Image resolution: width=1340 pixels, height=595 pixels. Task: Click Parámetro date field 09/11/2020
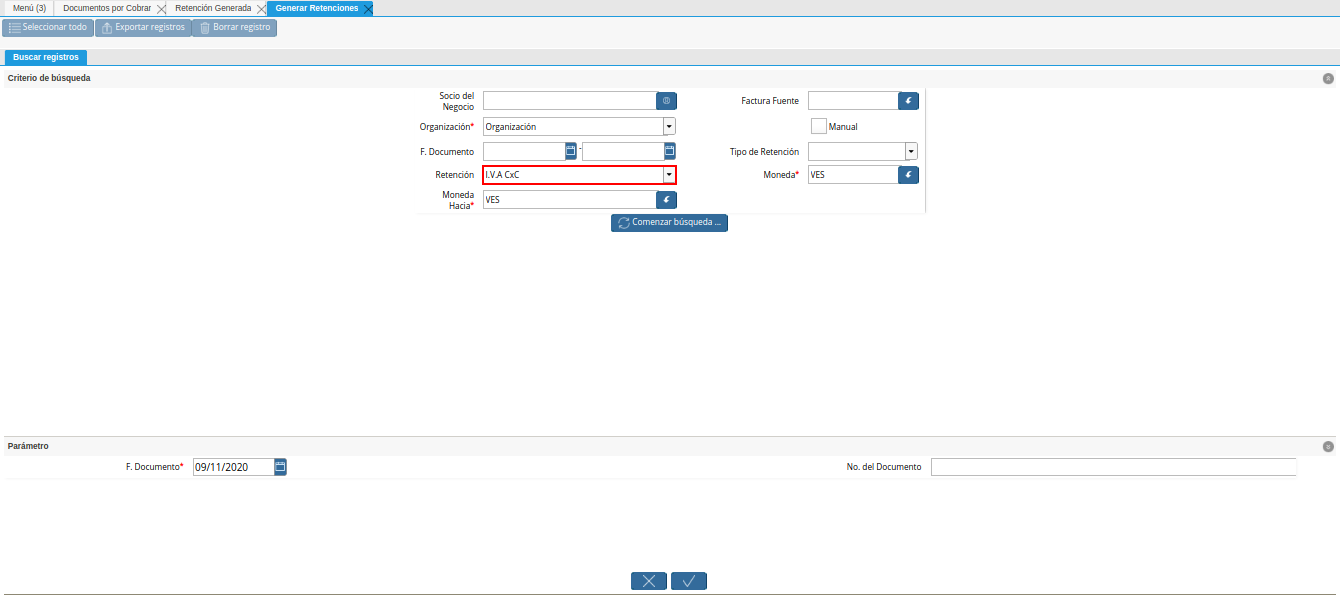point(233,467)
